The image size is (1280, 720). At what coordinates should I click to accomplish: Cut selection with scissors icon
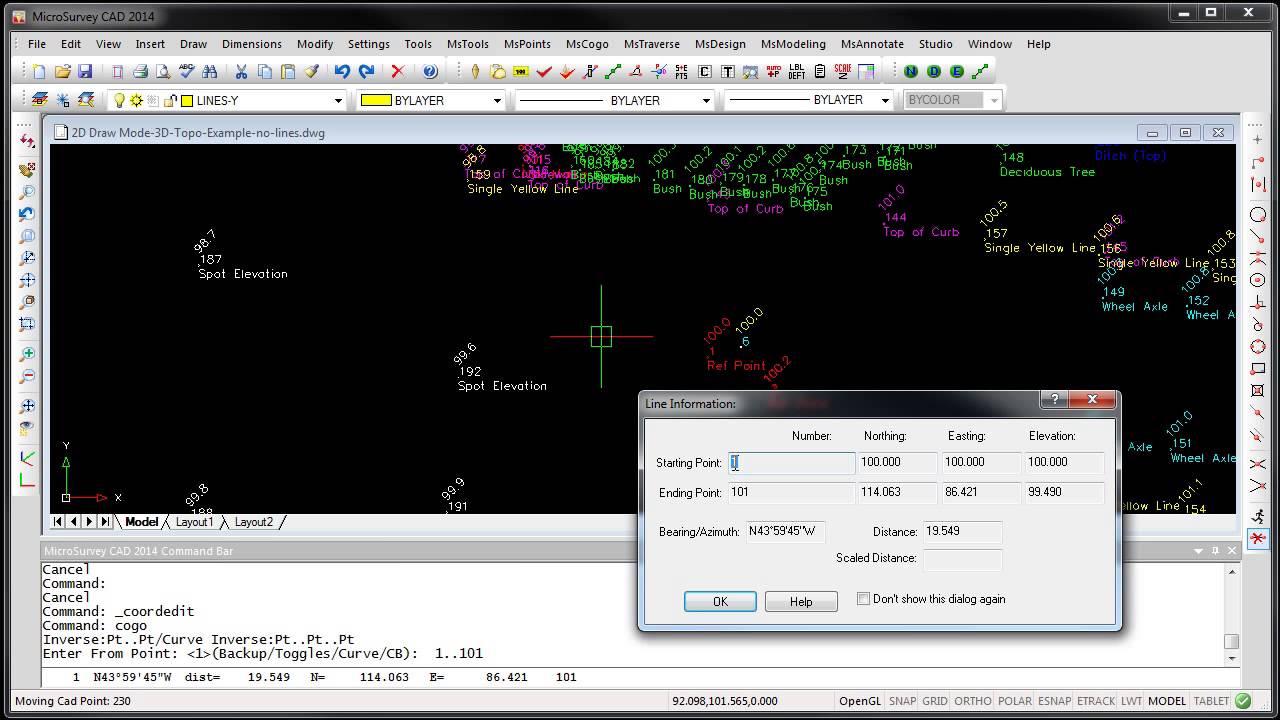pos(241,72)
